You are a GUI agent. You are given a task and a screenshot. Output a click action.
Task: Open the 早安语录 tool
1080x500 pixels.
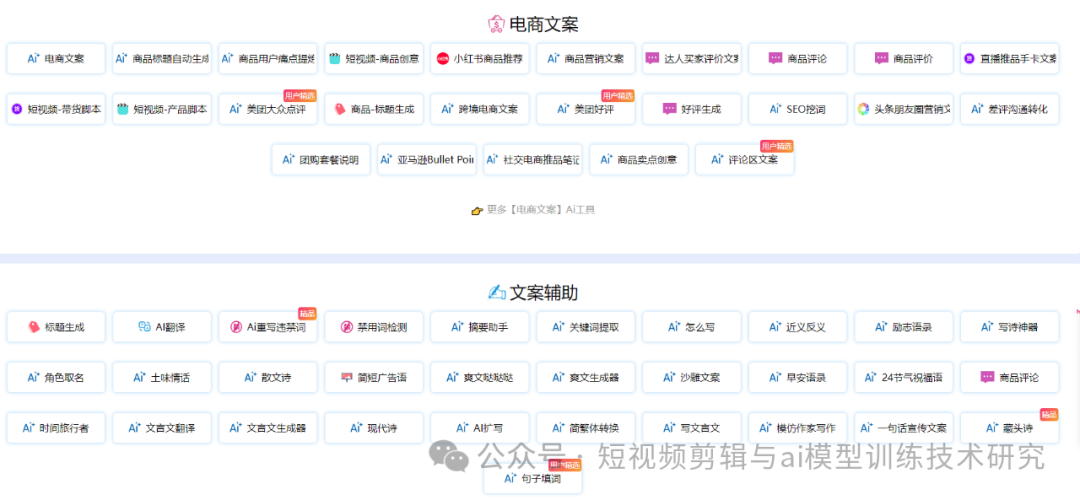pos(798,377)
